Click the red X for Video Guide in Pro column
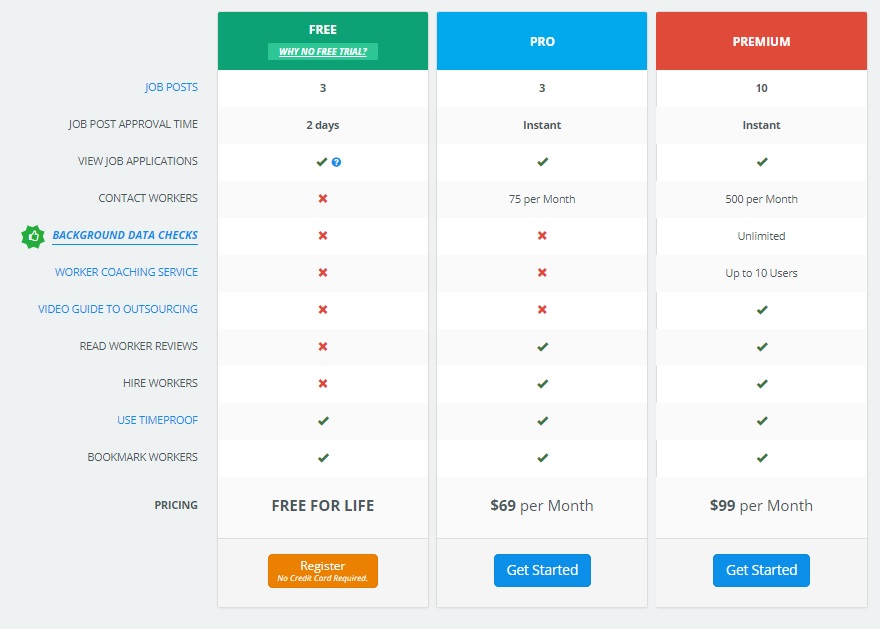This screenshot has width=880, height=629. 542,310
